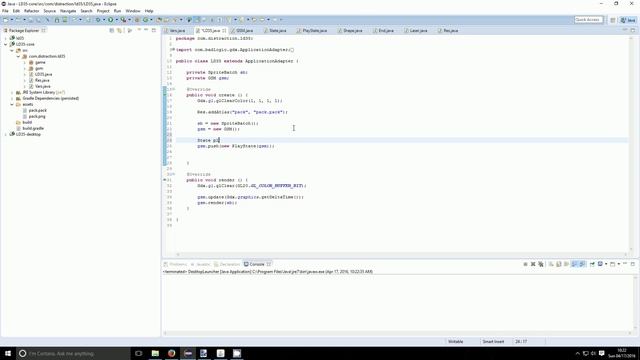
Task: Open the Run menu
Action: point(117,11)
